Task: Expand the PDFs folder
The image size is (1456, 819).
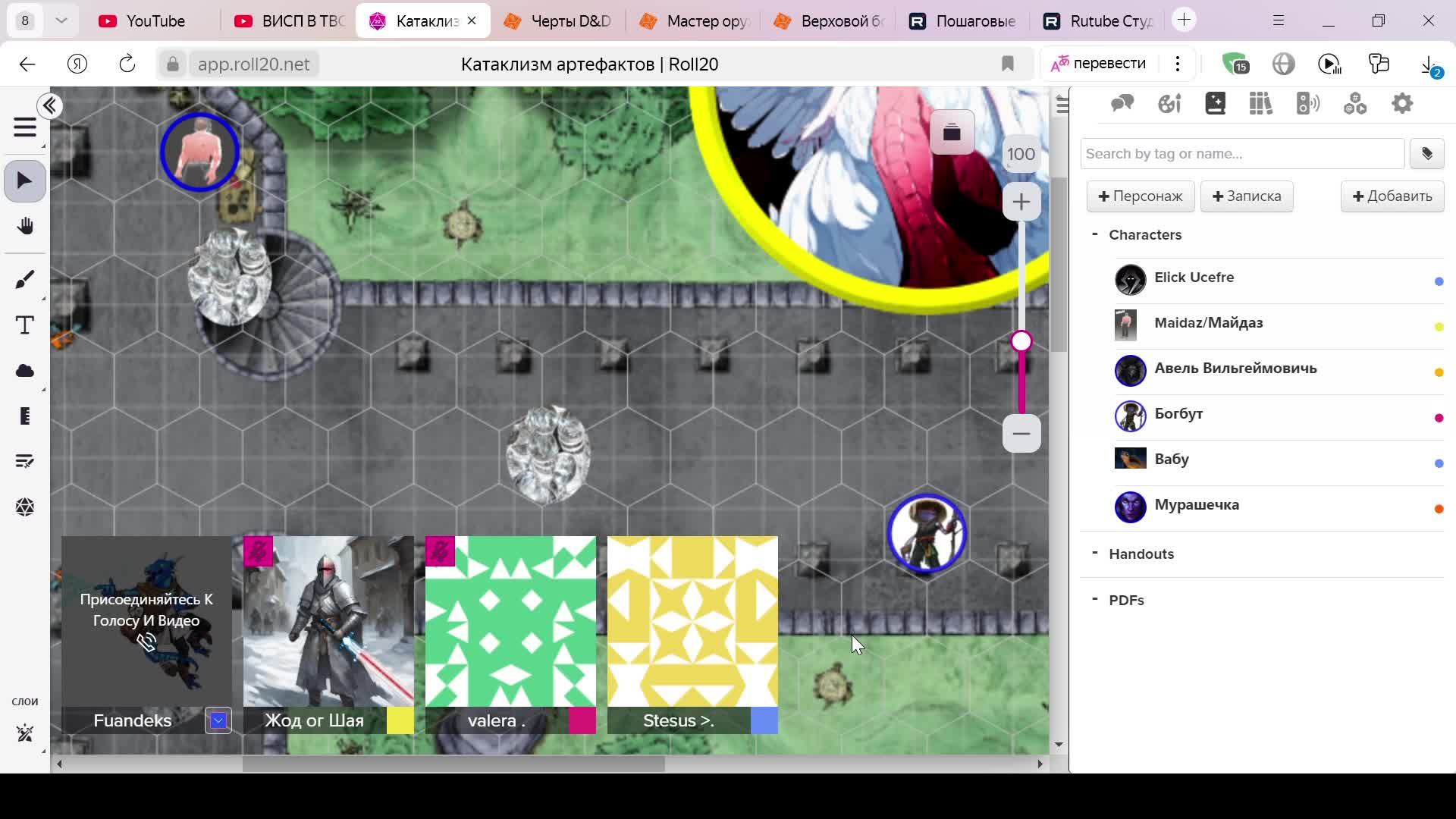Action: (x=1094, y=600)
